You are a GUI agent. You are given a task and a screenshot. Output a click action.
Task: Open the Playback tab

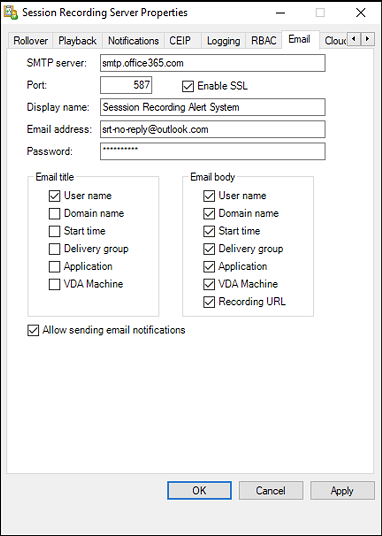pos(77,41)
